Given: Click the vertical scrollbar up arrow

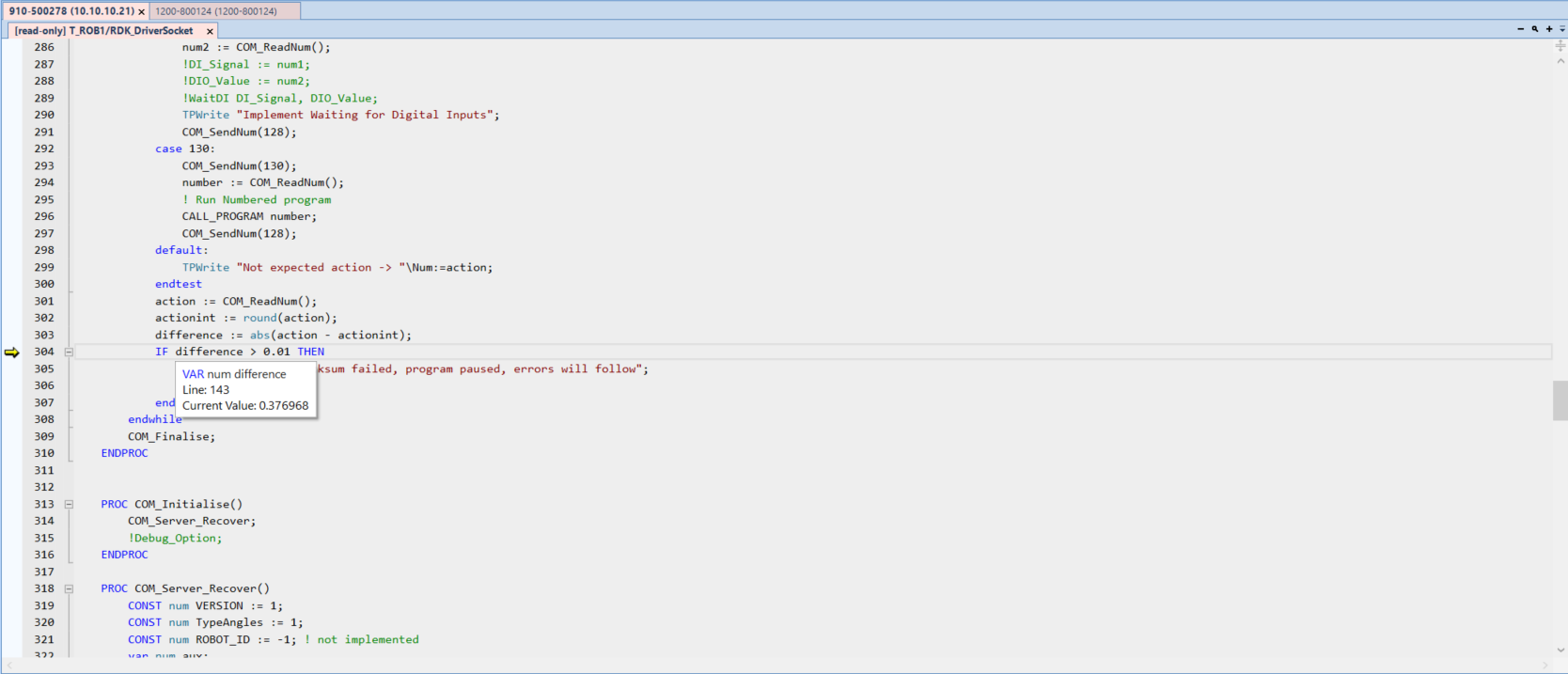Looking at the screenshot, I should click(x=1560, y=61).
